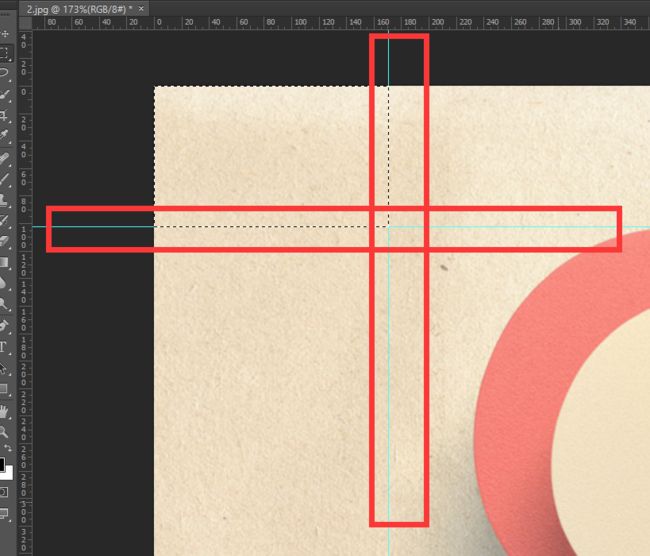
Task: Switch to the 2.jpg document tab
Action: coord(79,9)
